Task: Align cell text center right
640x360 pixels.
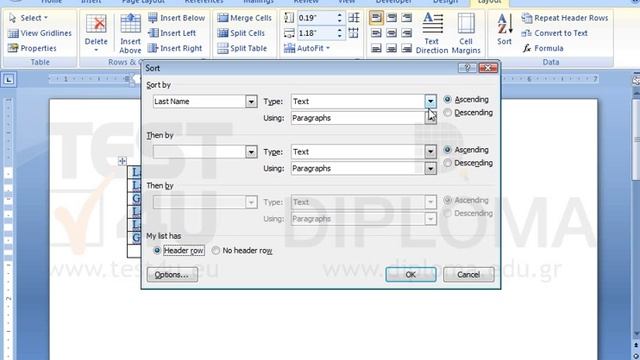Action: coord(407,33)
